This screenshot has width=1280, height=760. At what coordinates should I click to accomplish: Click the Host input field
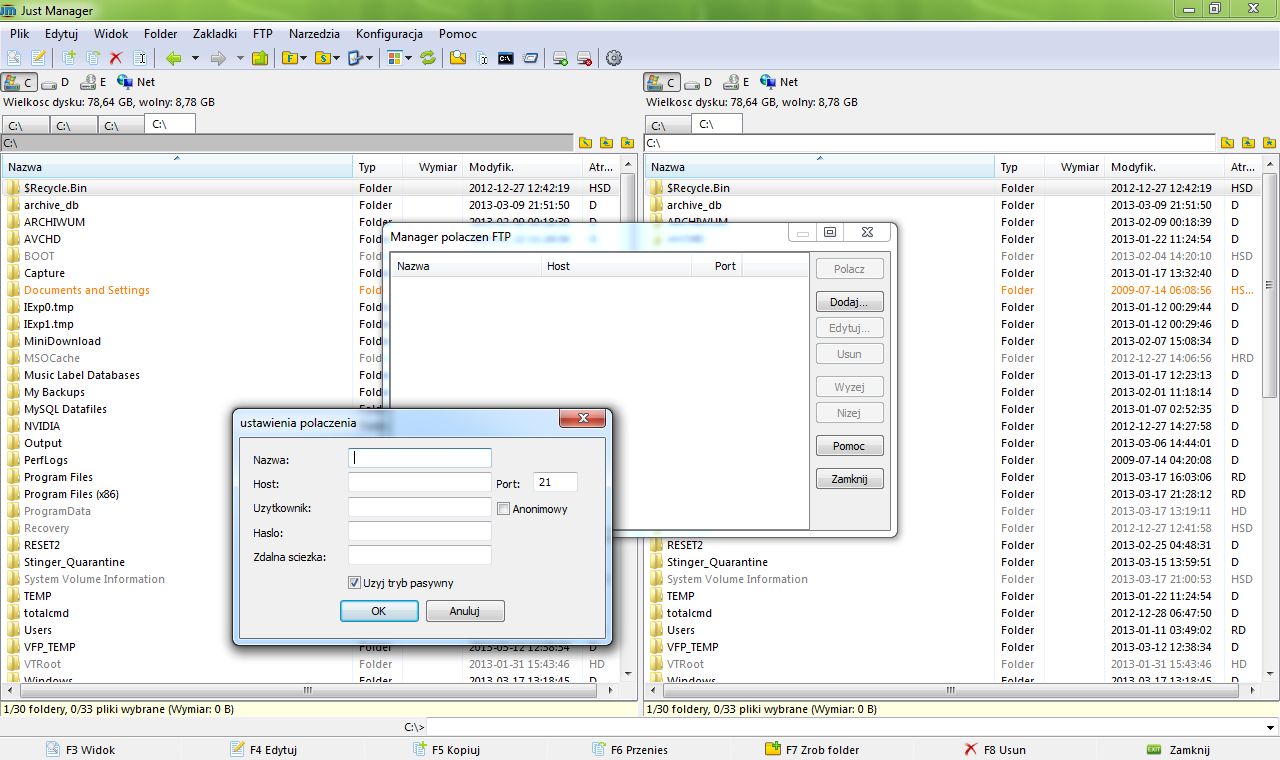point(420,483)
